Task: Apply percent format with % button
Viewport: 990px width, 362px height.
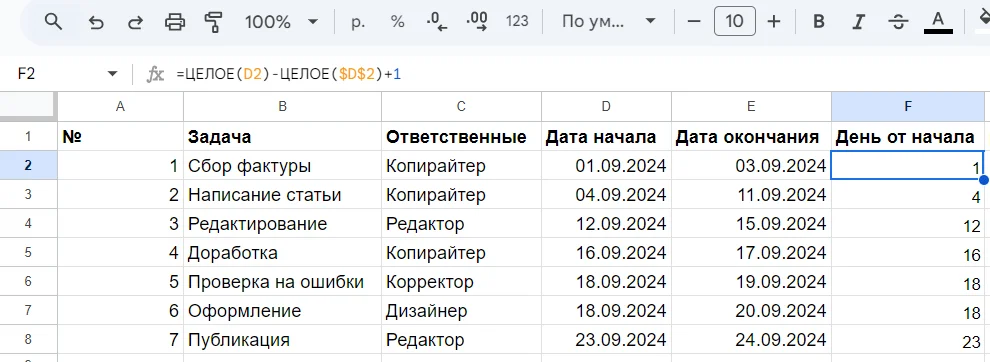Action: pyautogui.click(x=397, y=22)
